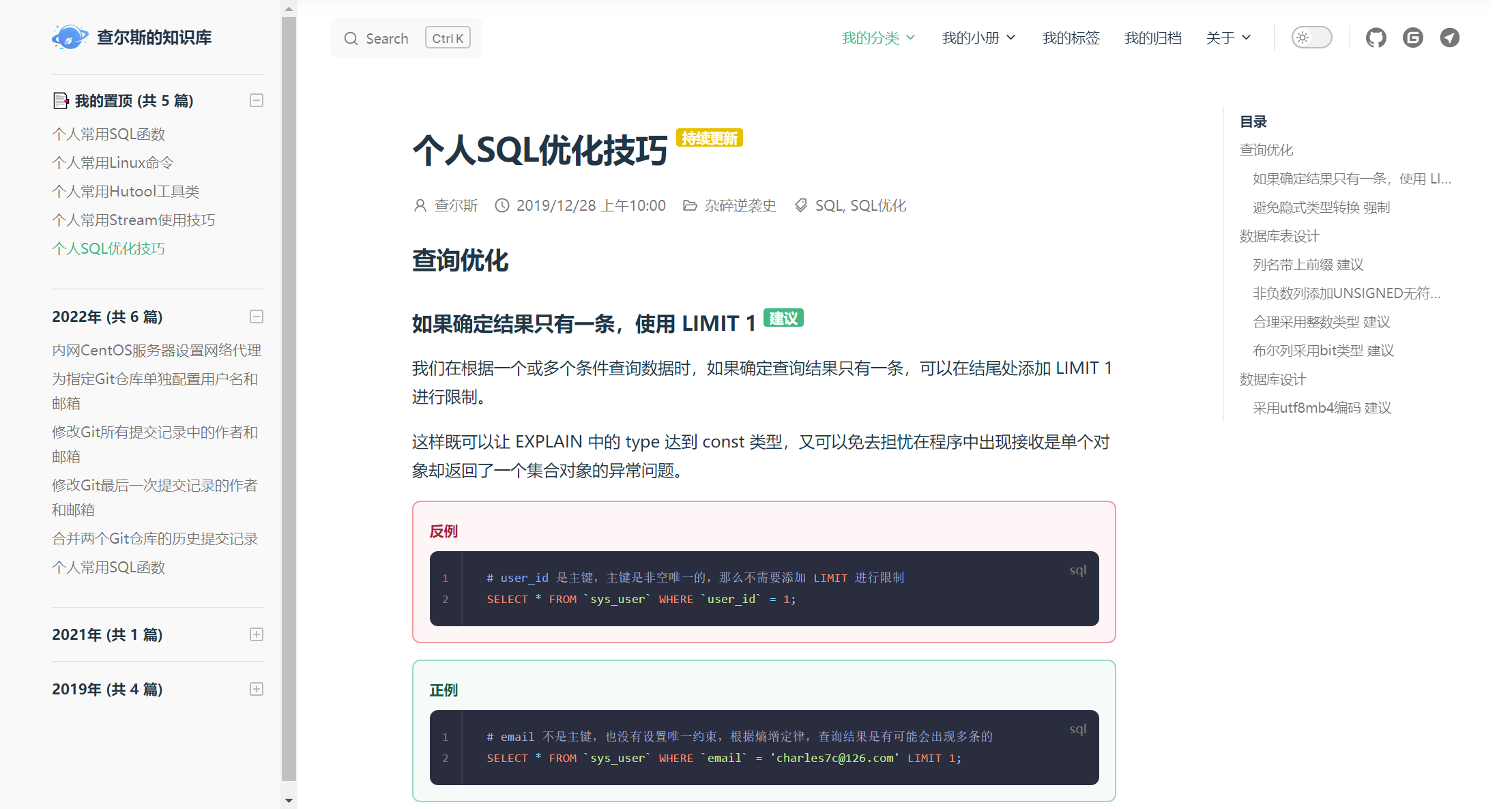
Task: Click the tag icon before SQL
Action: tap(801, 205)
